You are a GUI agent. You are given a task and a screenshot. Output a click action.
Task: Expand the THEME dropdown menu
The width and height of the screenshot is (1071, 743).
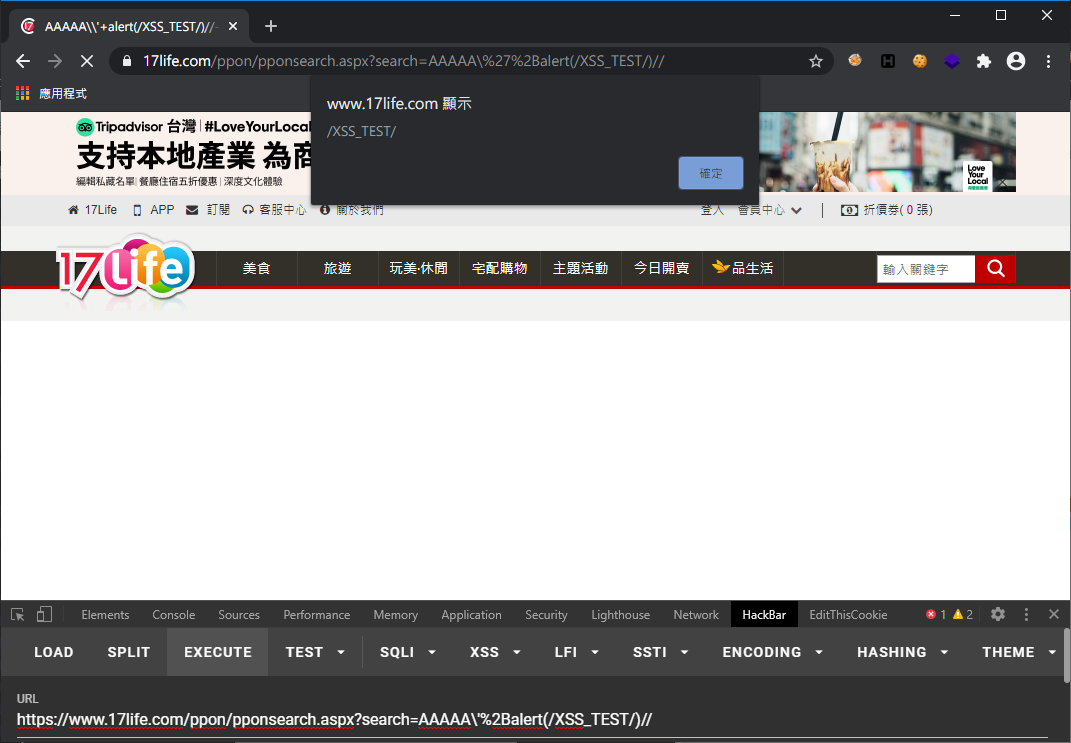pos(1018,652)
